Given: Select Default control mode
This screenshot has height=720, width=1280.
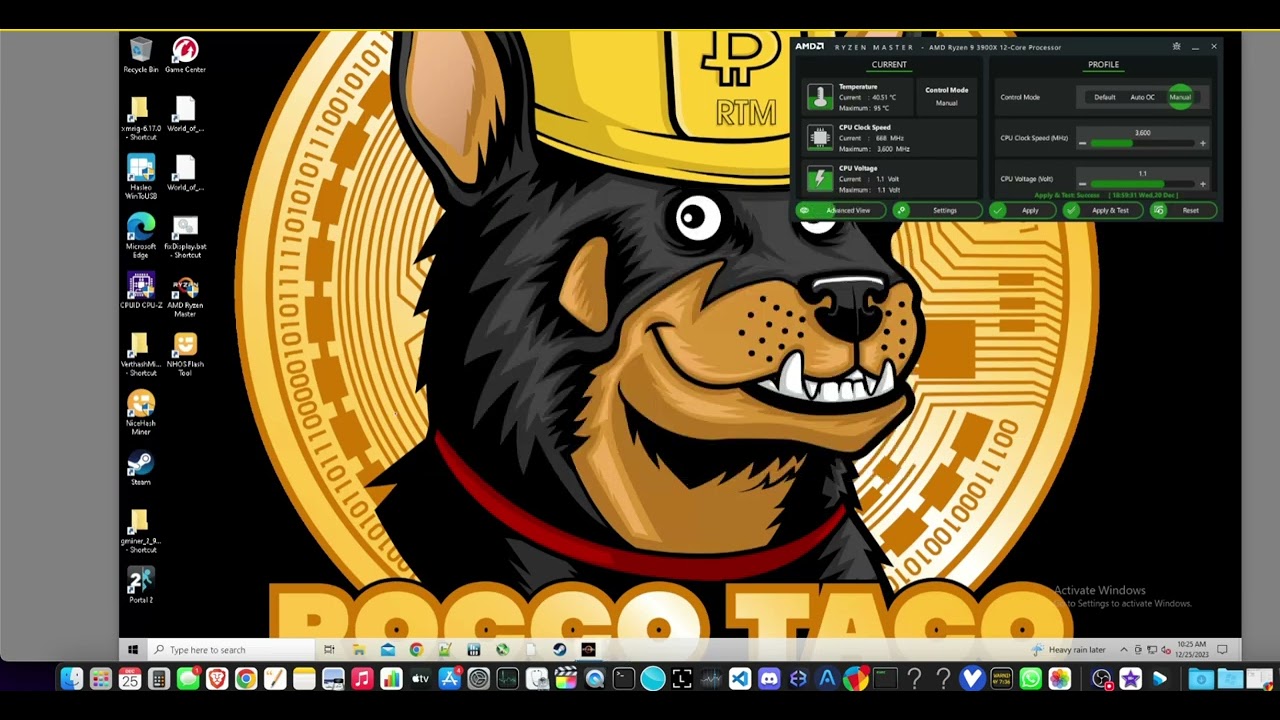Looking at the screenshot, I should 1105,97.
